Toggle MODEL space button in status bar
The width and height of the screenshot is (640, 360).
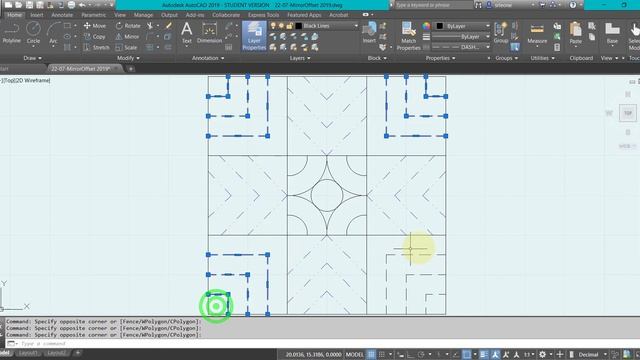click(354, 354)
